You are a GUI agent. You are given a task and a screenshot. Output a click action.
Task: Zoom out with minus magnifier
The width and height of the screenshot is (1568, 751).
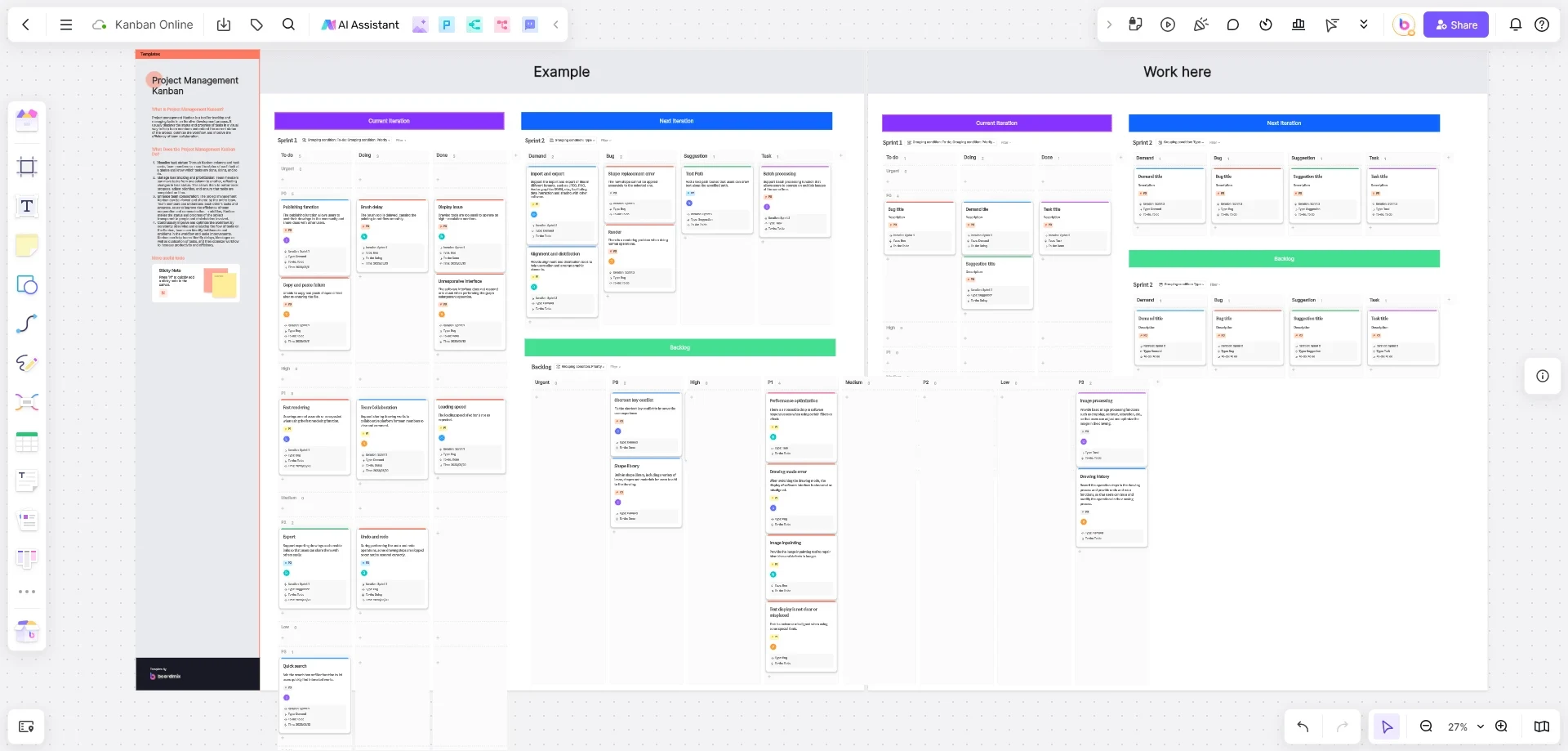click(x=1426, y=726)
